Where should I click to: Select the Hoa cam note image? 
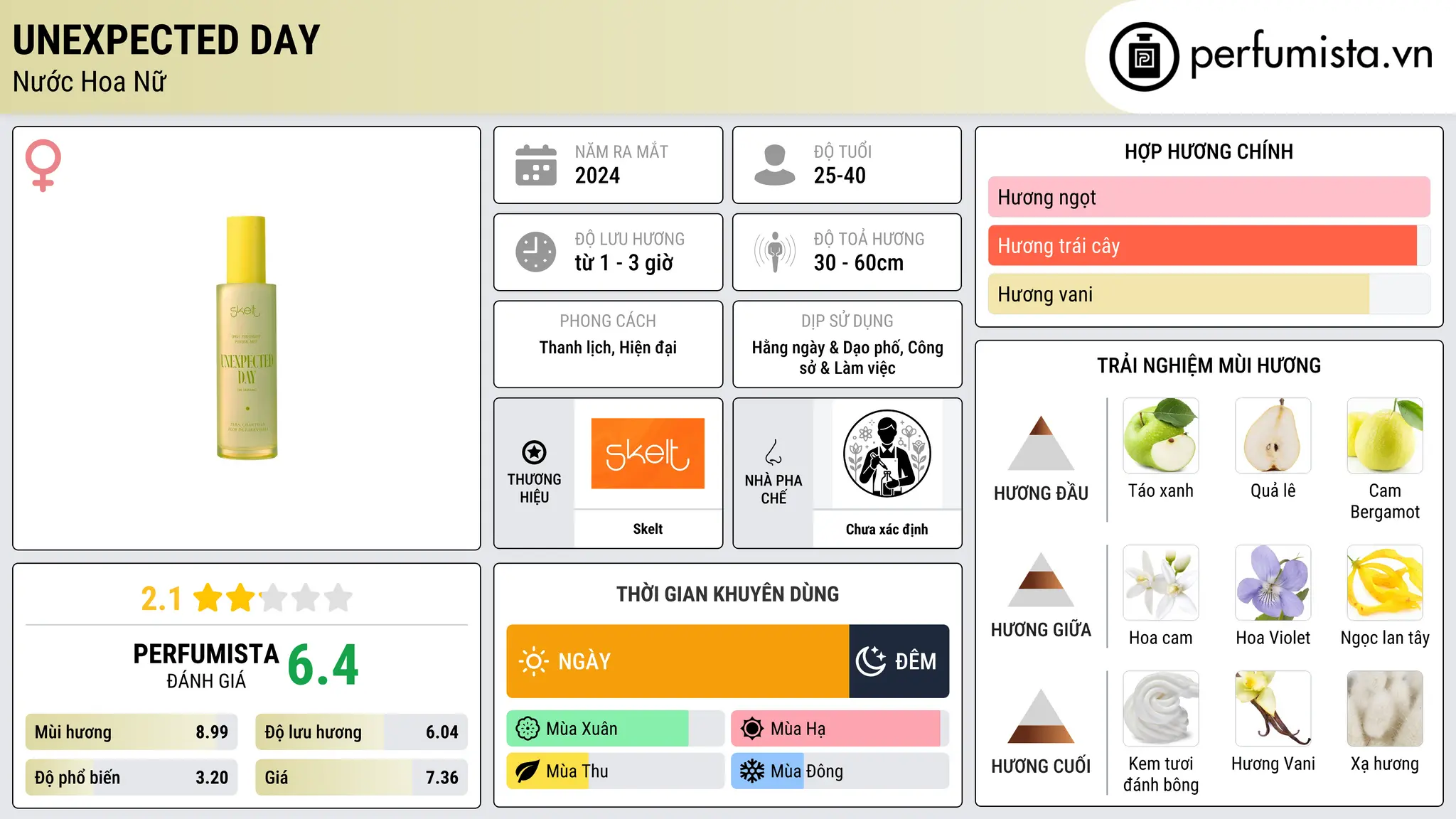(1161, 583)
